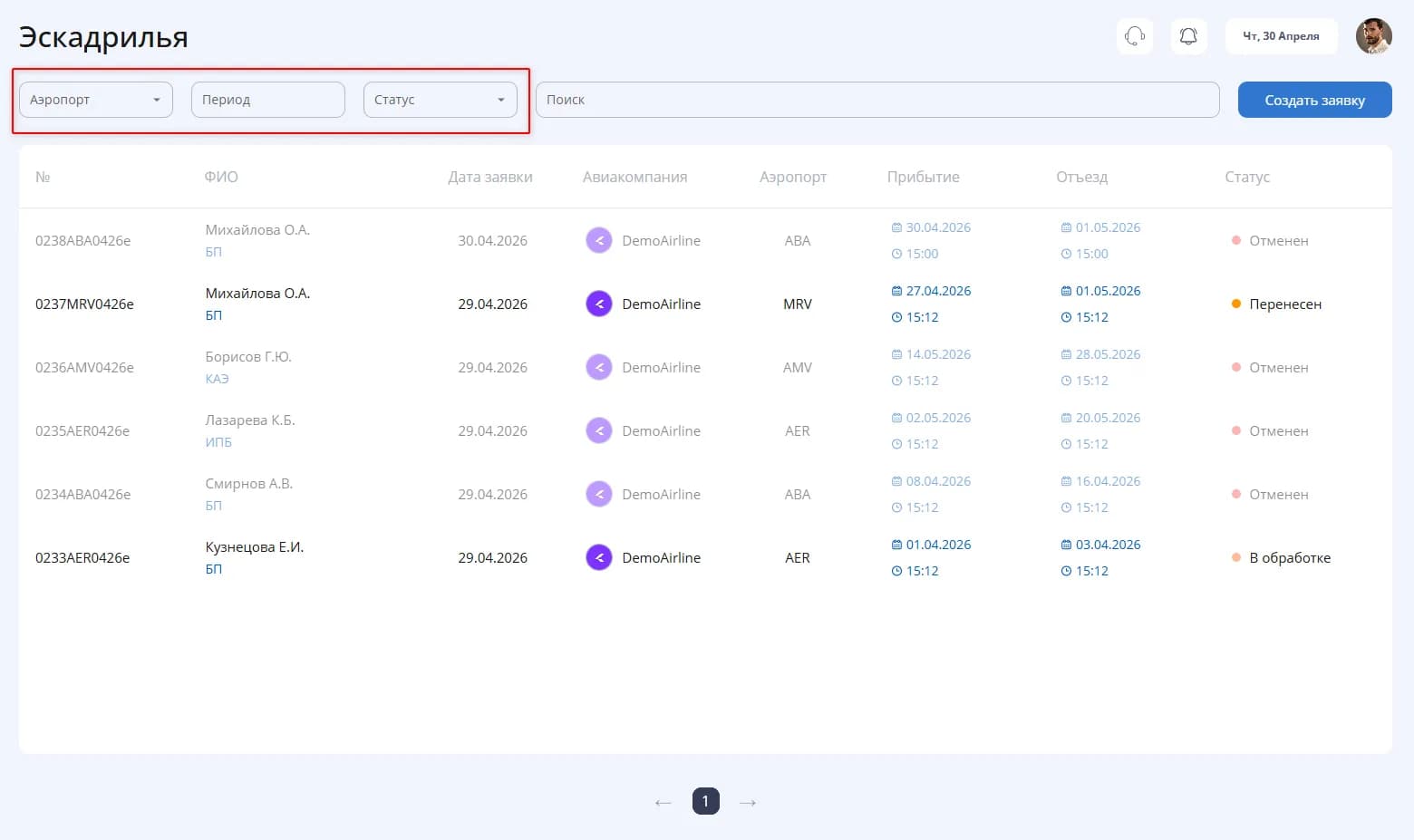Open the user profile avatar

[1373, 36]
